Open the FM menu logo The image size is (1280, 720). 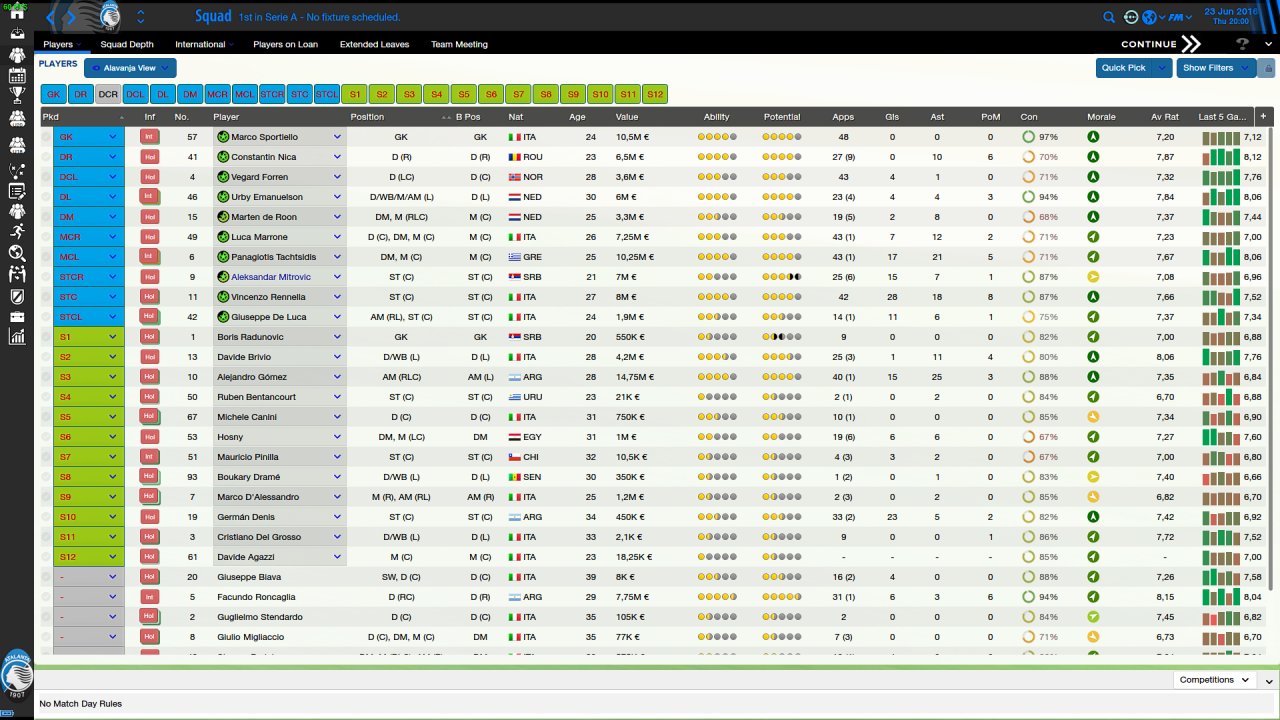tap(1177, 17)
